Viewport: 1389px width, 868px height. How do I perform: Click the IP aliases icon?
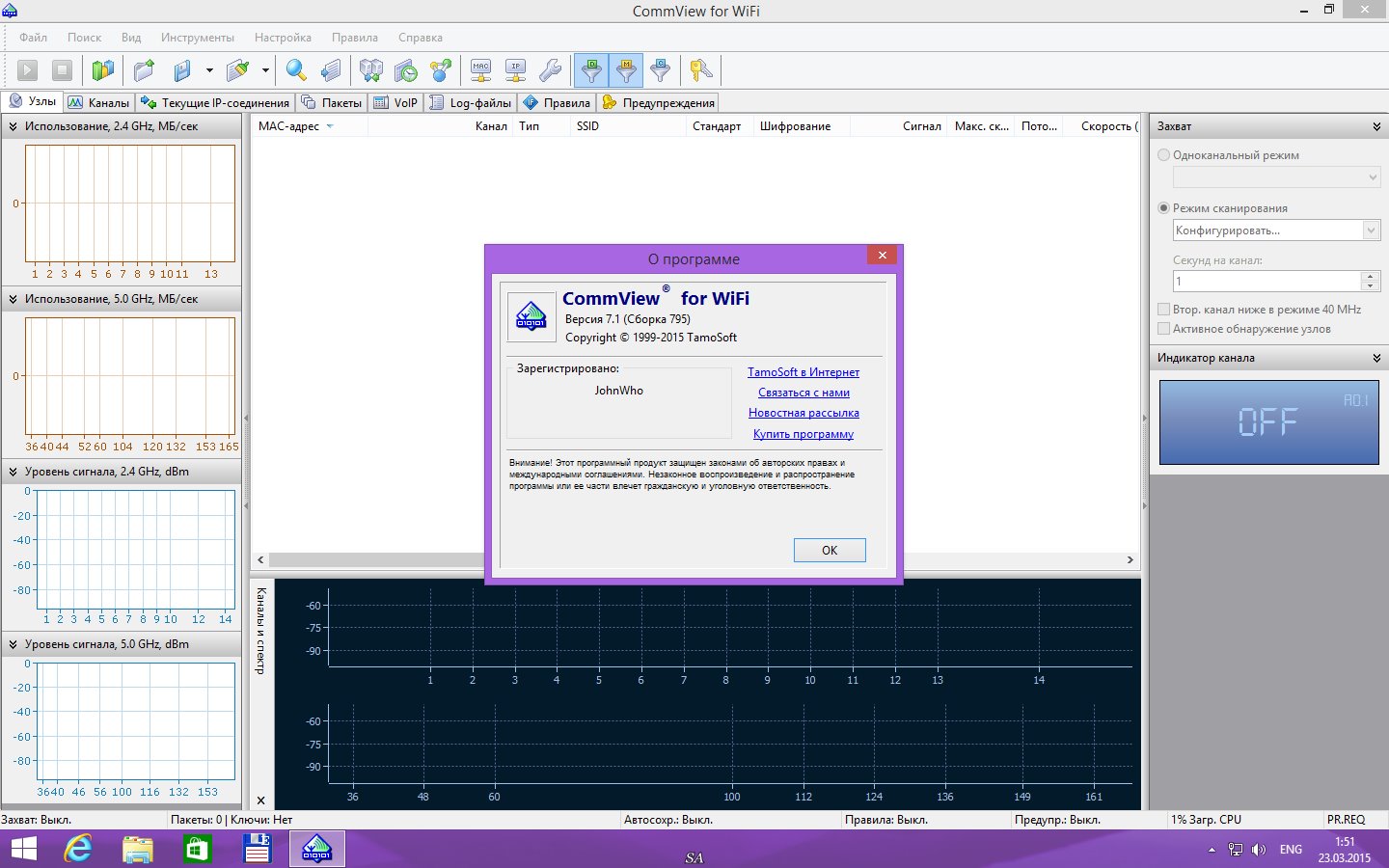(516, 70)
